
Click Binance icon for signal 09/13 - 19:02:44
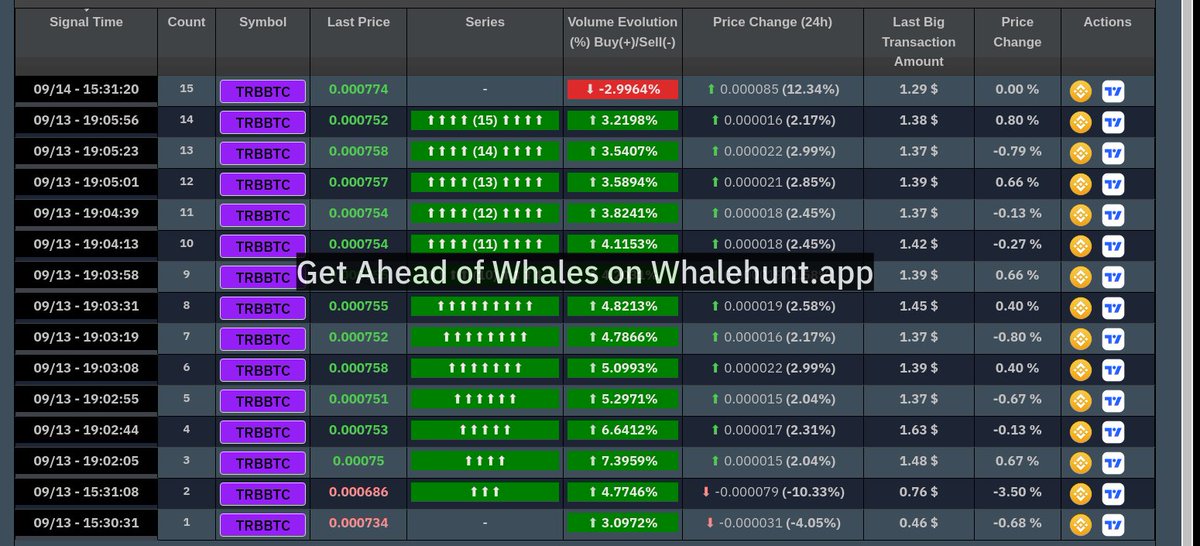point(1080,432)
